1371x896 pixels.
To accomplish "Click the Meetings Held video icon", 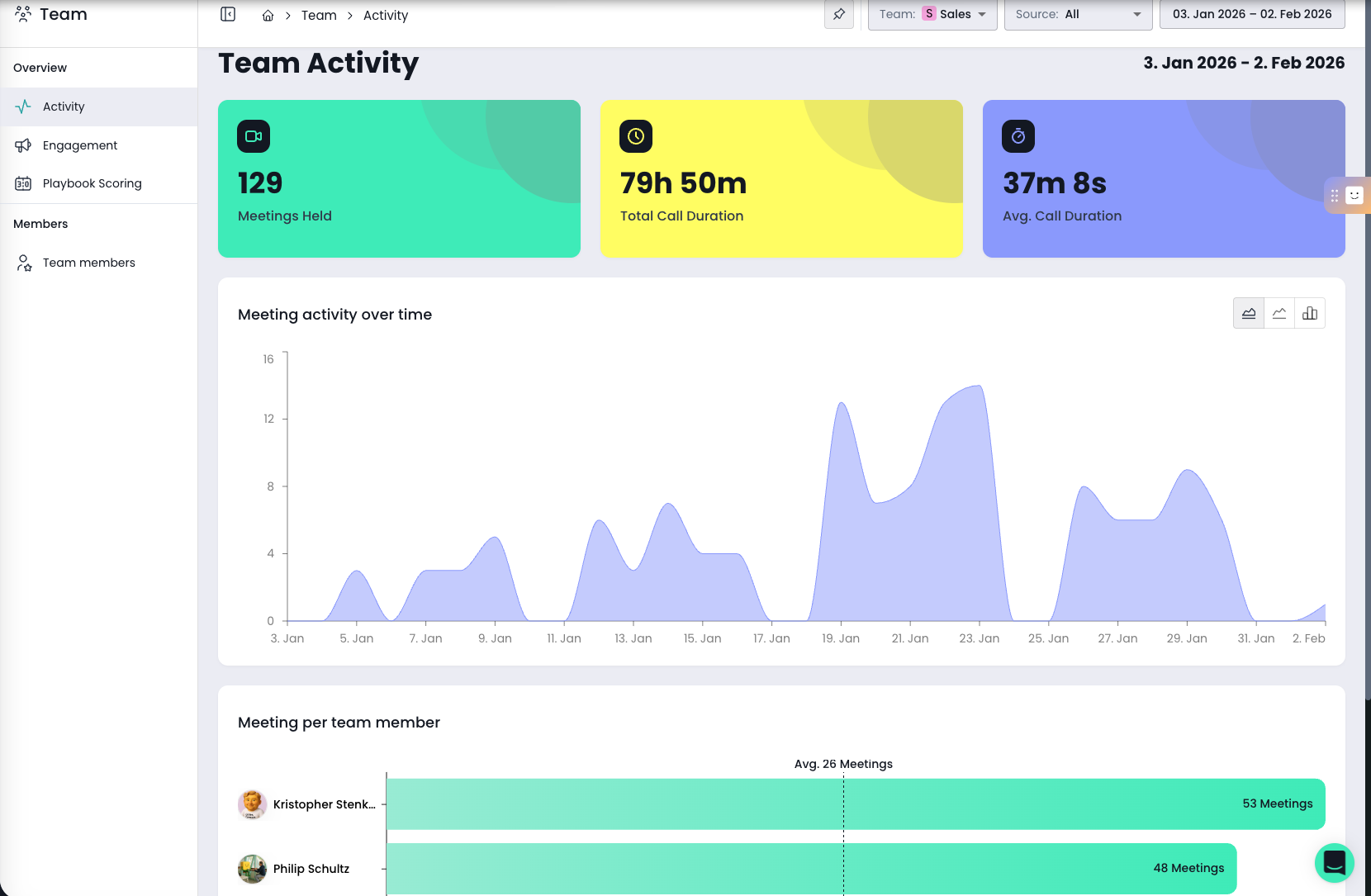I will pos(254,136).
